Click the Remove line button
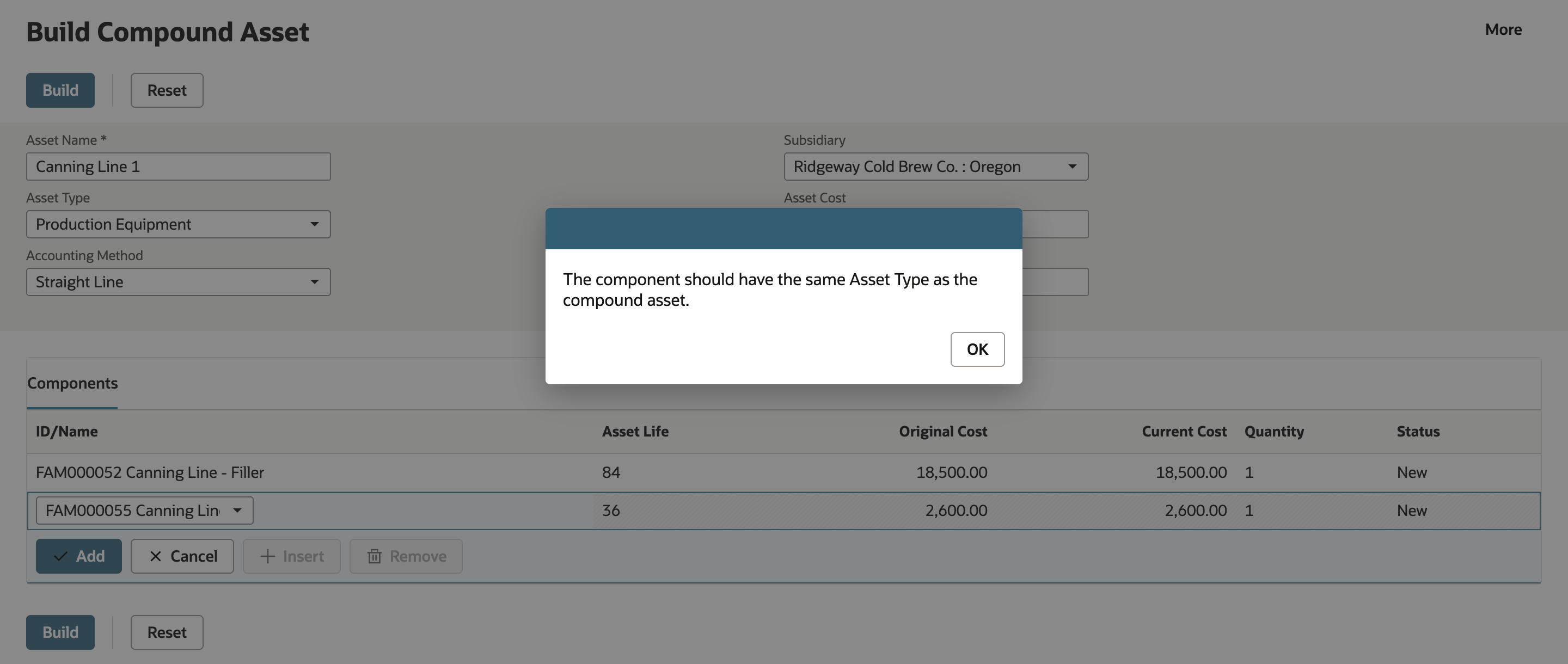This screenshot has height=664, width=1568. pyautogui.click(x=406, y=556)
